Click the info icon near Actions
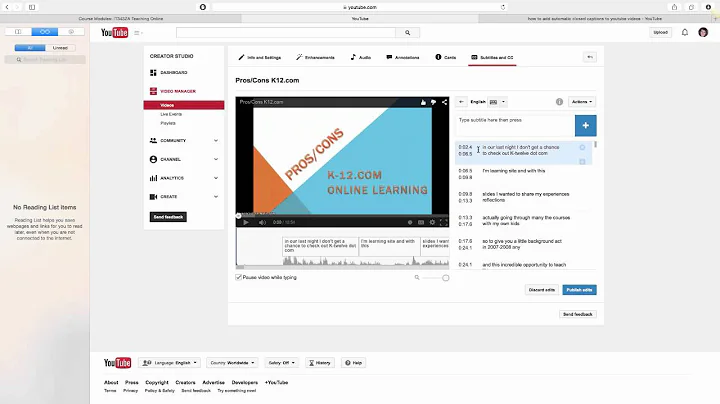The image size is (720, 404). 559,101
